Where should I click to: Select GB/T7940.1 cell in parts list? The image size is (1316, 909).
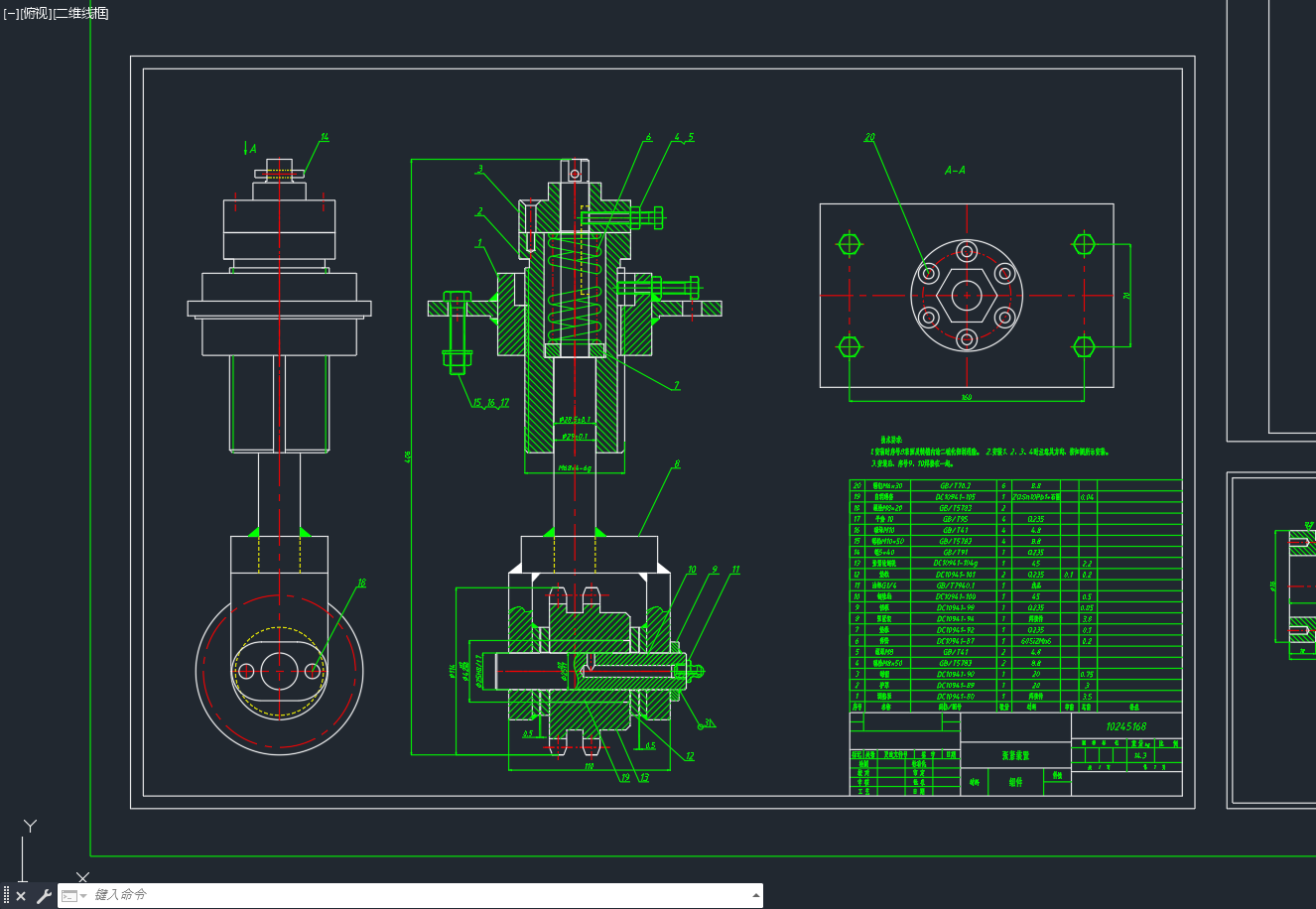956,585
